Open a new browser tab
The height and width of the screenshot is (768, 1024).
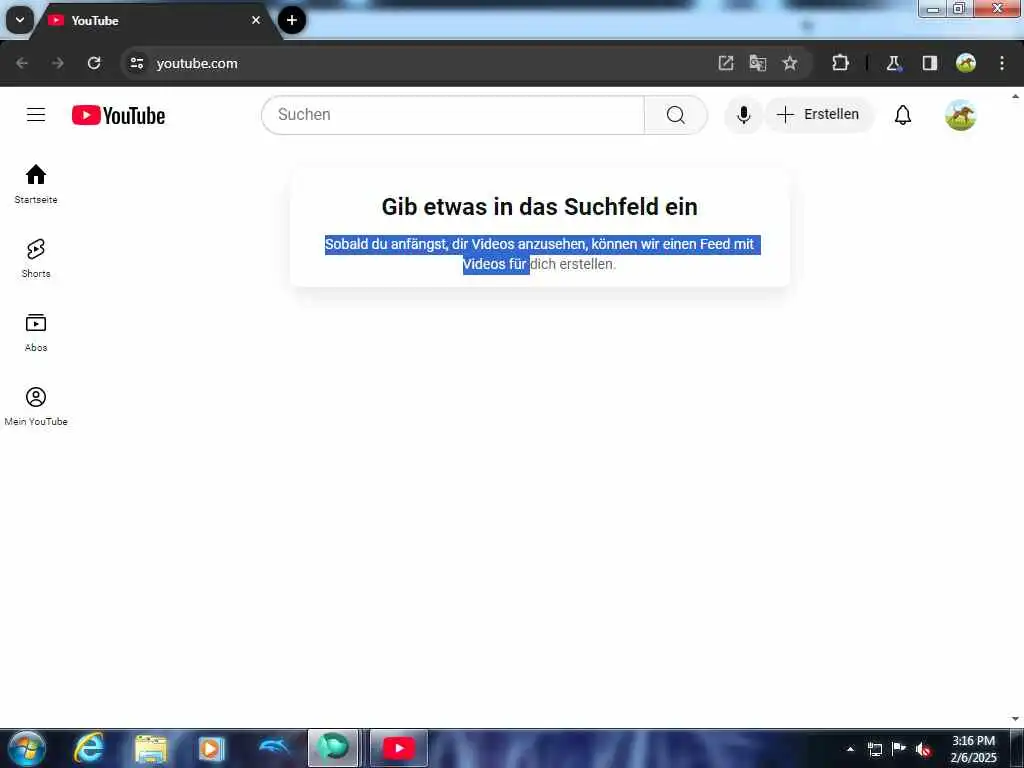click(x=292, y=20)
